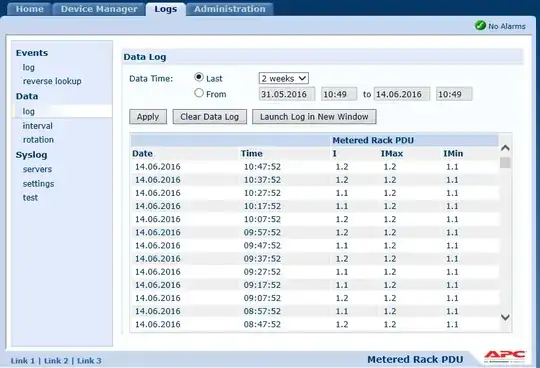Click the date in the 10:47:52 row
This screenshot has width=540, height=368.
click(x=158, y=167)
